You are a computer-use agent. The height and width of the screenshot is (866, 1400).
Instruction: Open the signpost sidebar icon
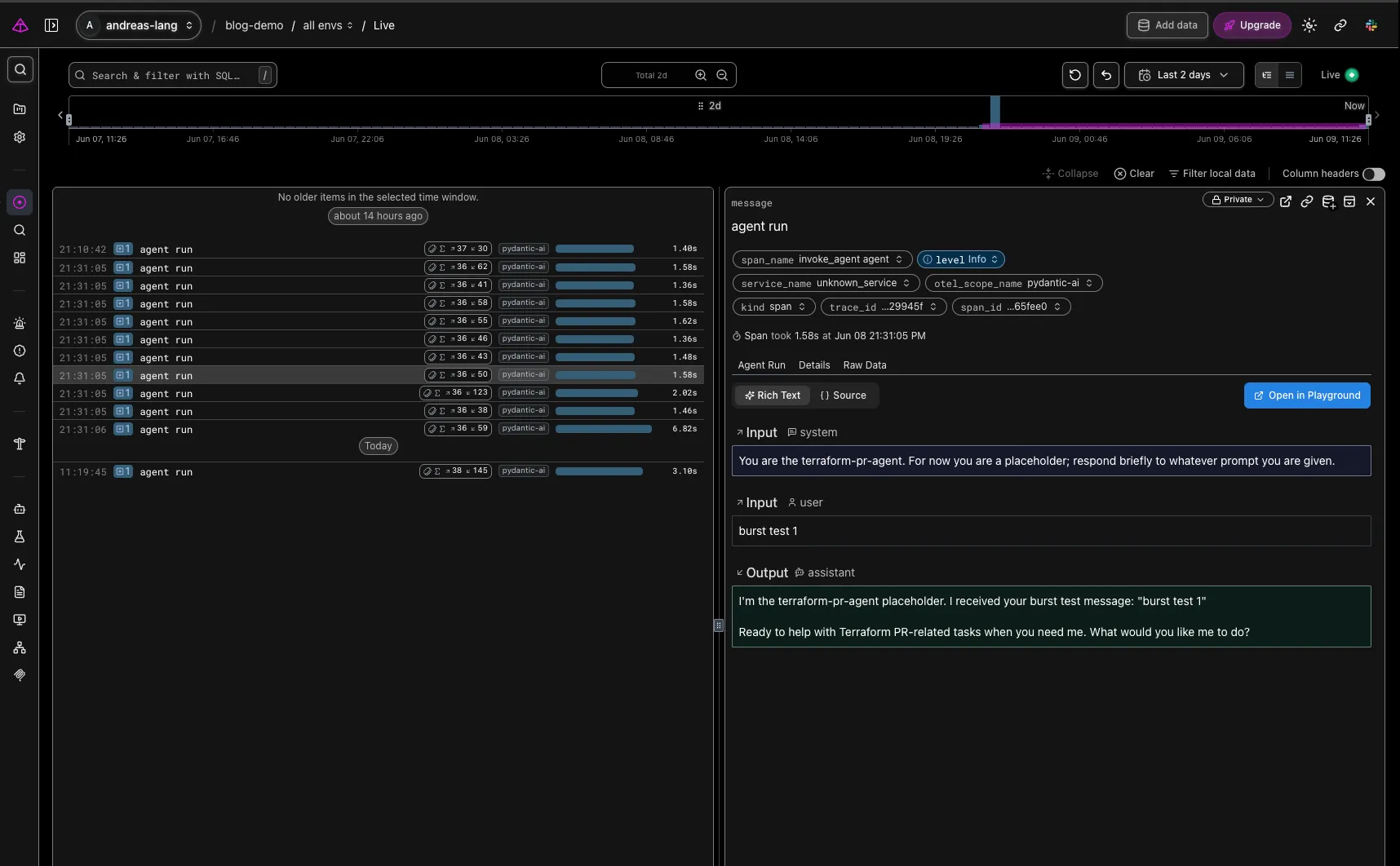(20, 444)
